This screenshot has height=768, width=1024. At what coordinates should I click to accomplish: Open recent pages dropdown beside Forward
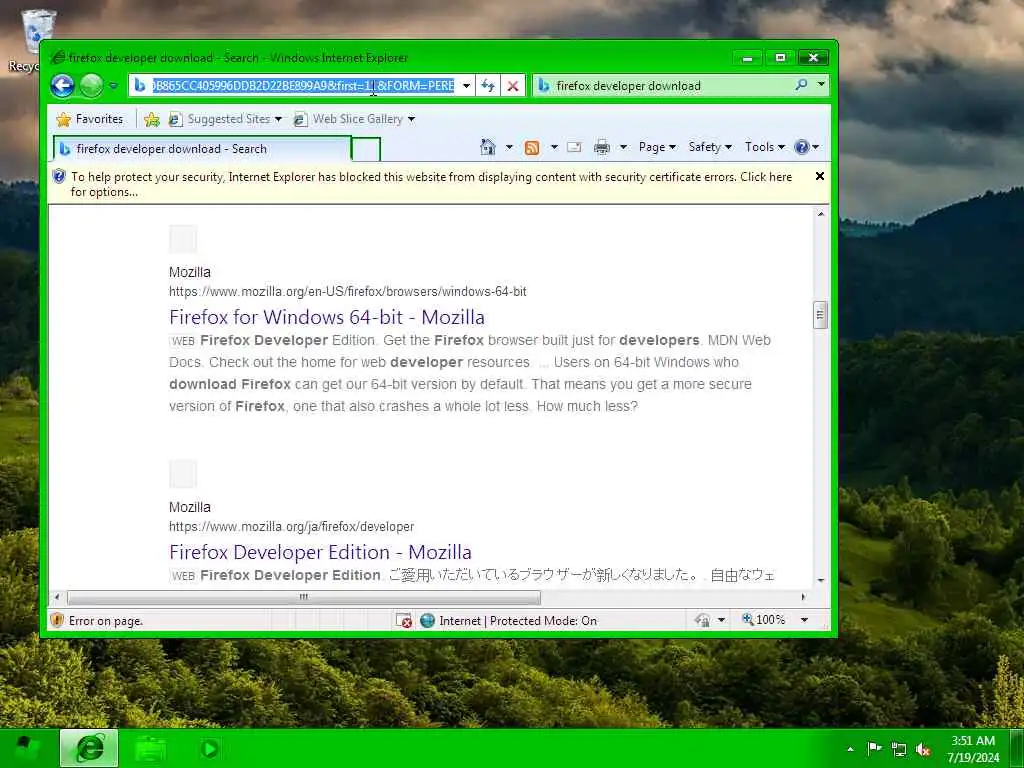[114, 86]
